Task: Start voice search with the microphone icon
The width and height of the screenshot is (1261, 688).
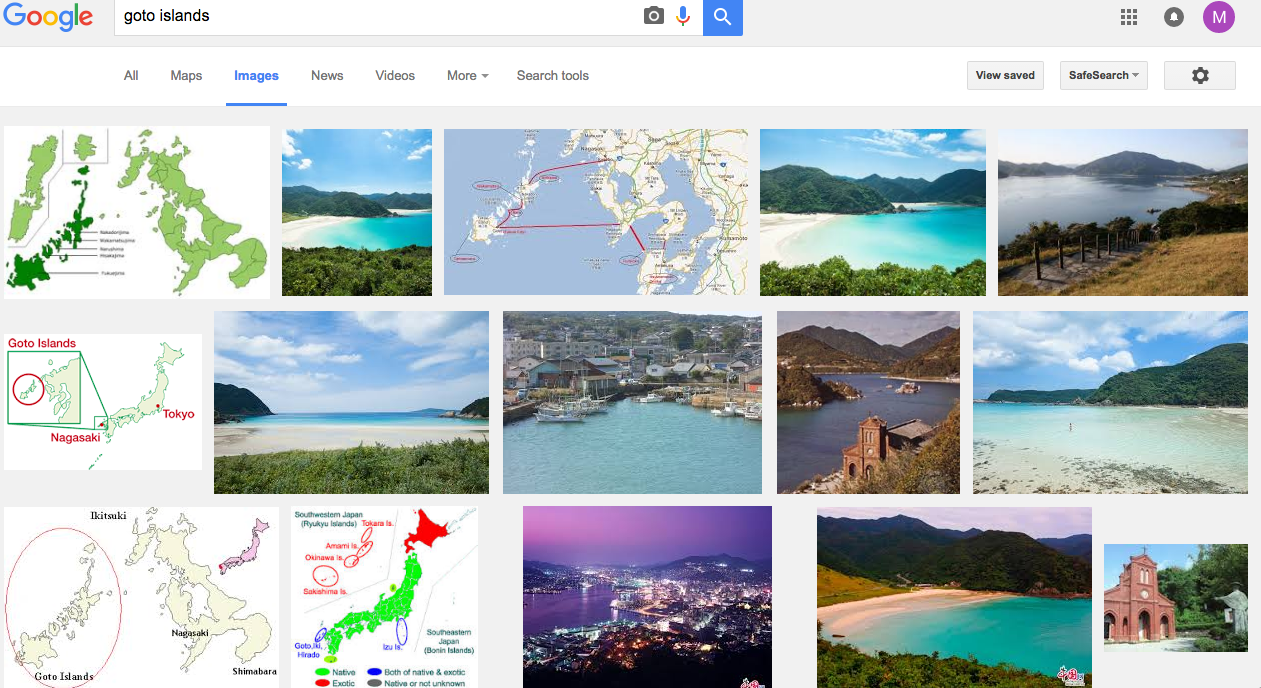Action: click(x=683, y=16)
